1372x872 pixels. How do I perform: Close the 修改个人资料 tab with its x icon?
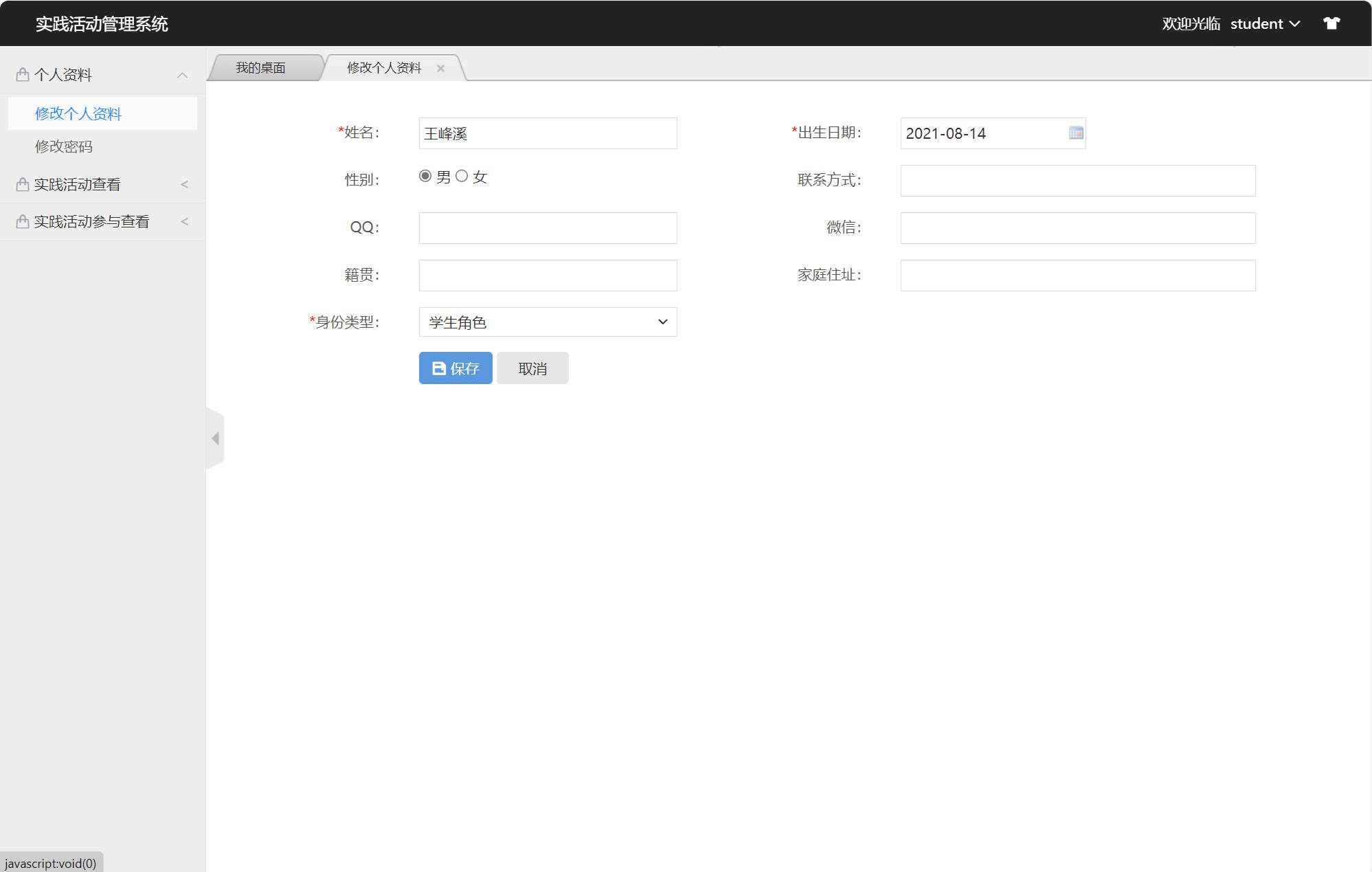[x=440, y=67]
